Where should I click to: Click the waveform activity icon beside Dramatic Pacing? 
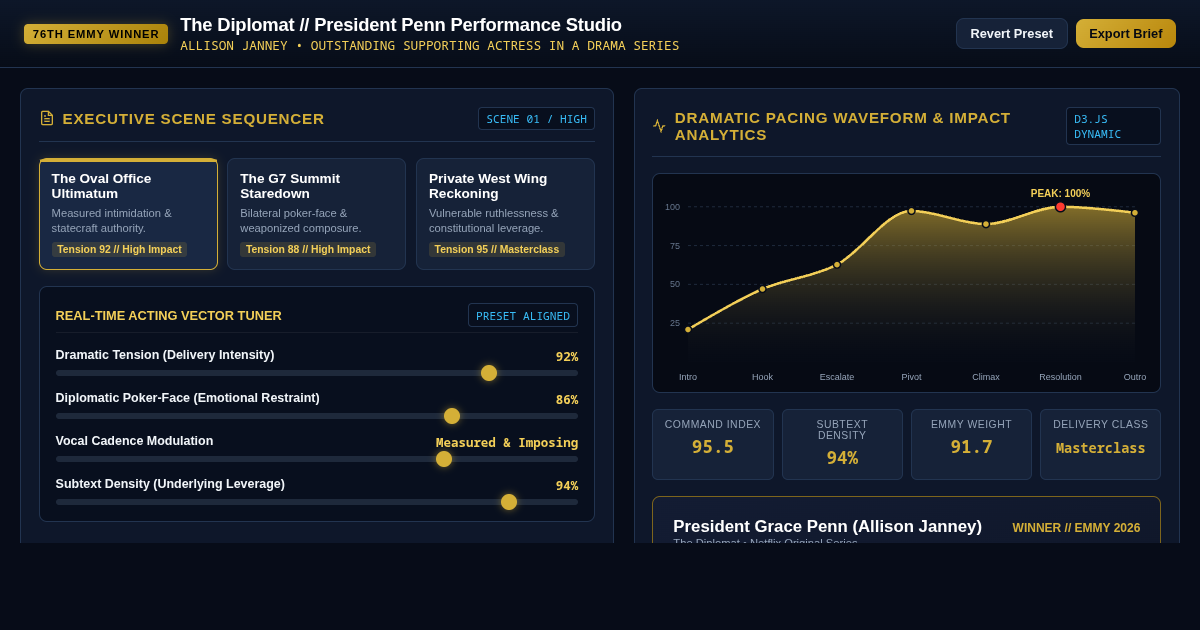tap(659, 126)
